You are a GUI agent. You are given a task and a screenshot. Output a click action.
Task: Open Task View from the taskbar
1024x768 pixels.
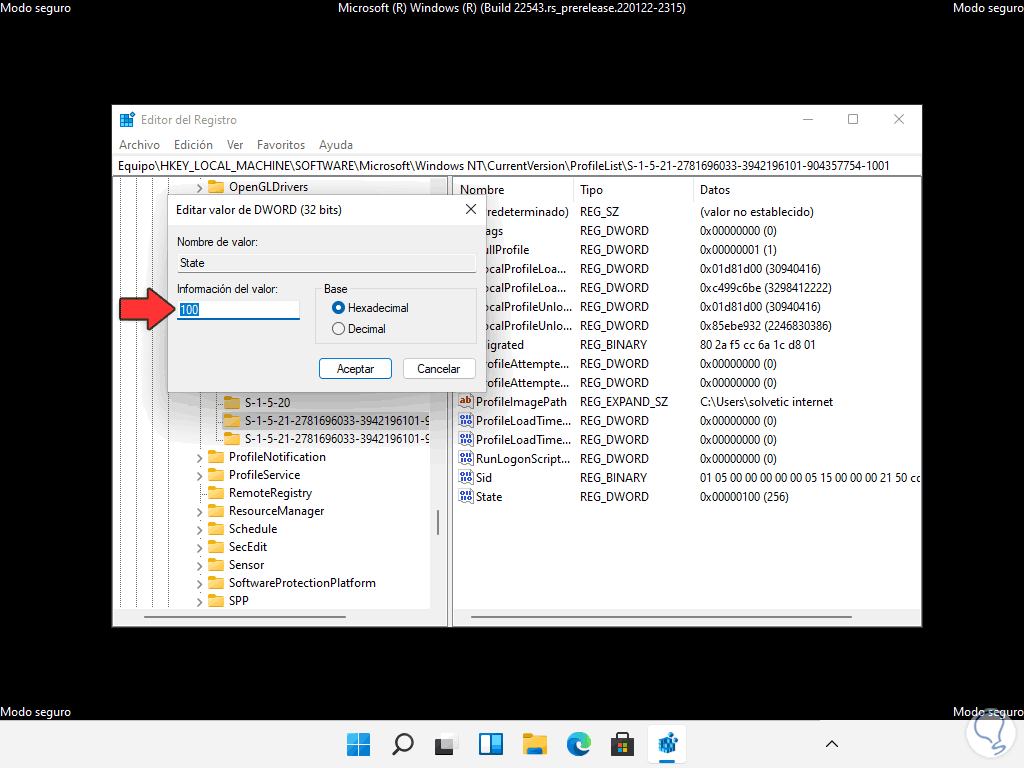click(x=447, y=744)
